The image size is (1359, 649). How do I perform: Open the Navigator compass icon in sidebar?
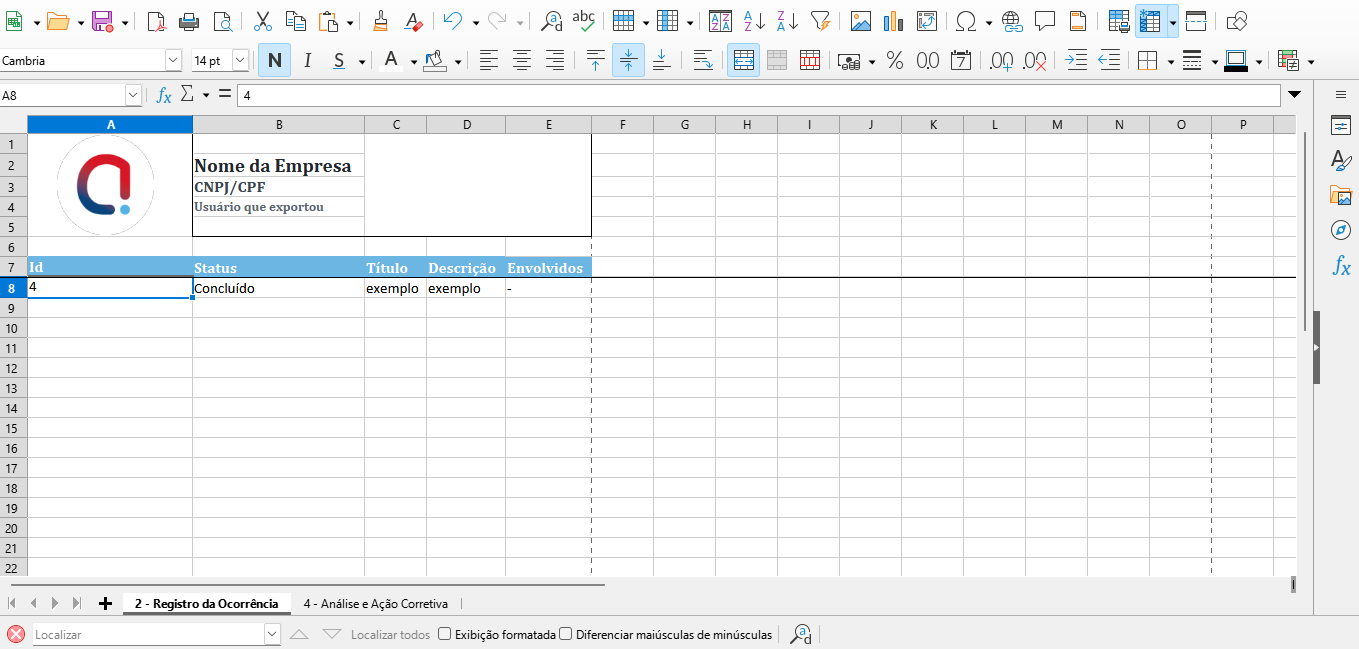click(x=1340, y=231)
